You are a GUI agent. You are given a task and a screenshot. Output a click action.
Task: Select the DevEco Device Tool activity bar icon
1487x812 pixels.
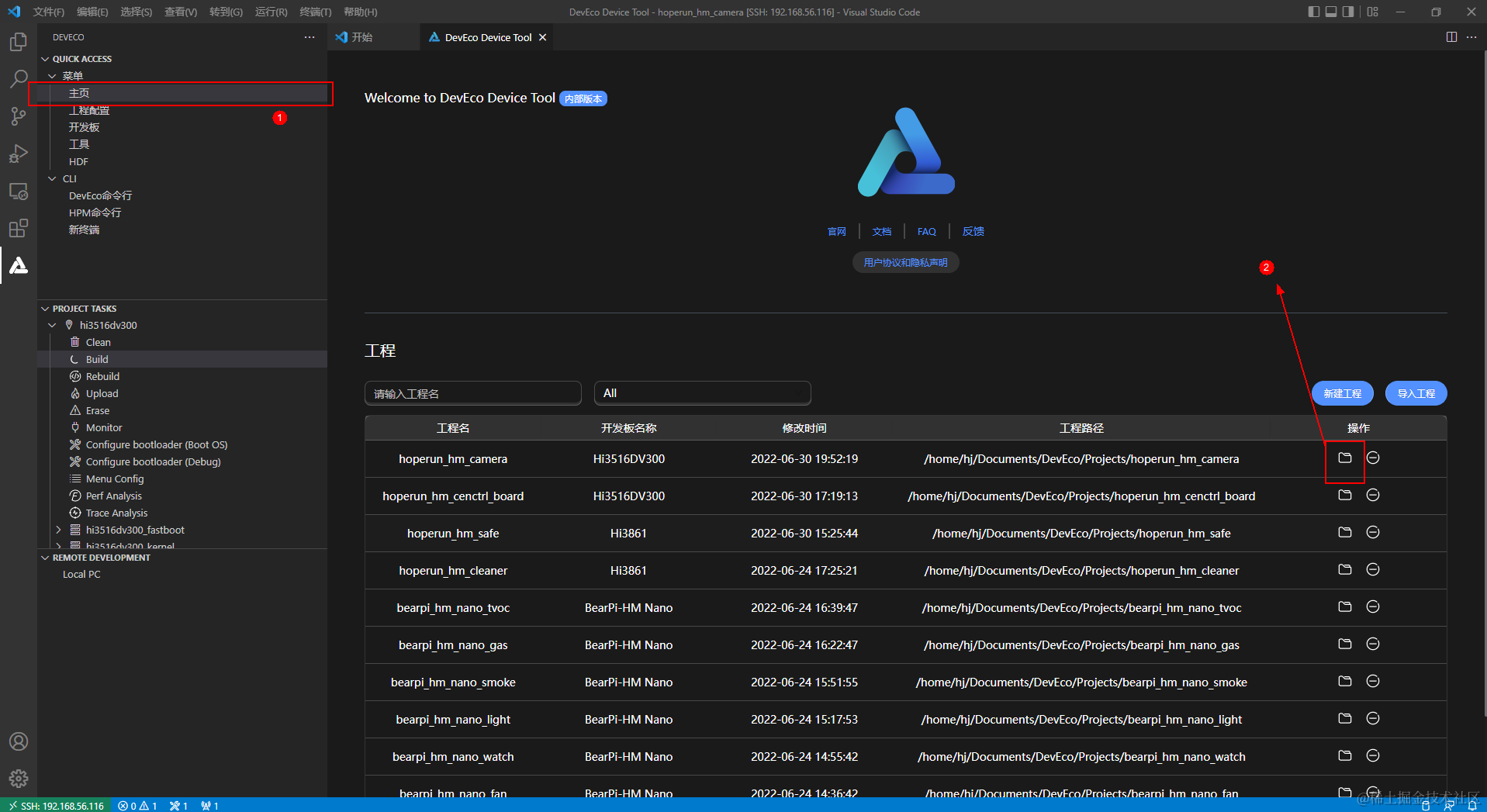pyautogui.click(x=18, y=266)
